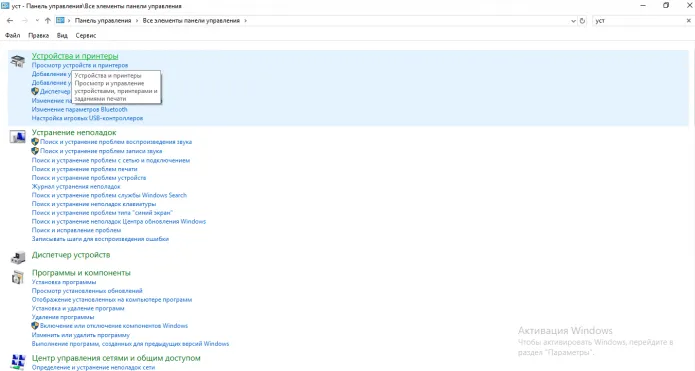Open Установка программы
This screenshot has height=371, width=695.
pos(64,282)
